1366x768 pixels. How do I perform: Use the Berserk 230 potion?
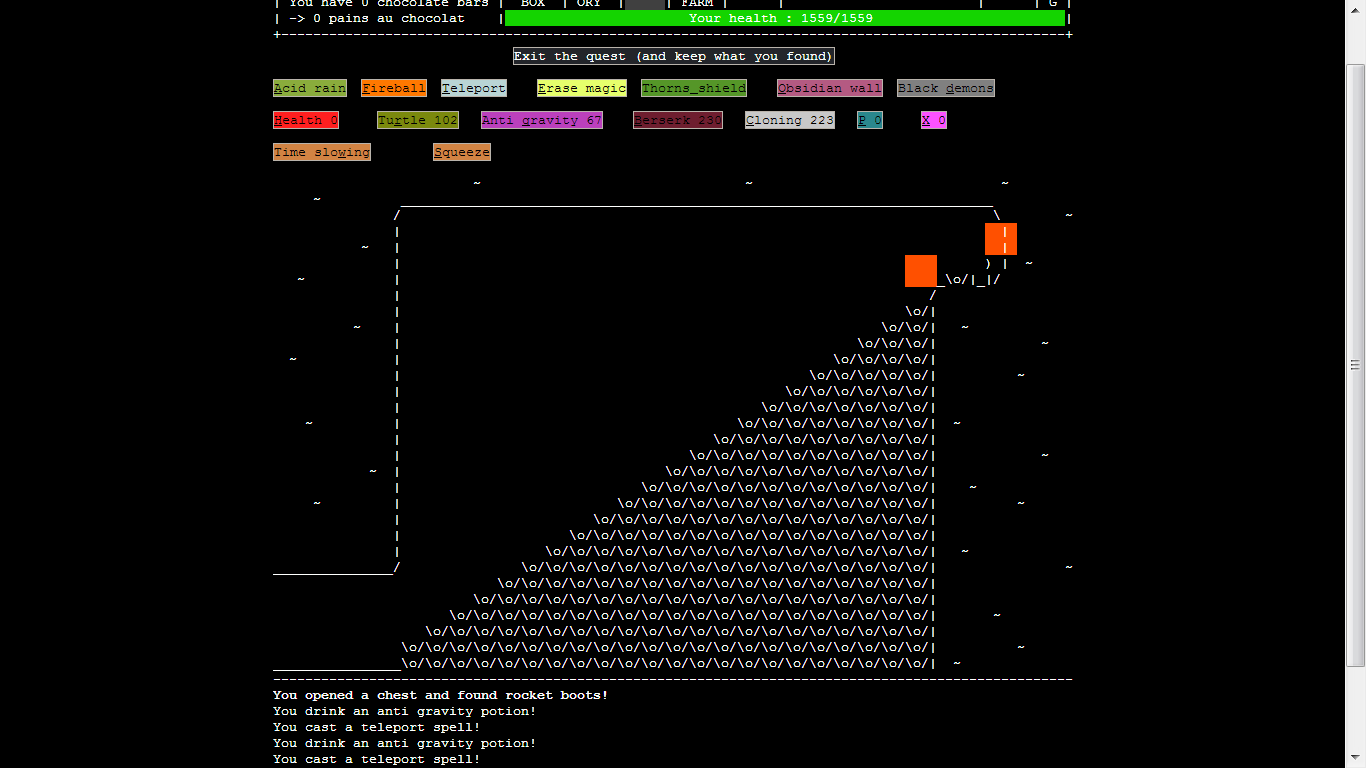pos(678,120)
